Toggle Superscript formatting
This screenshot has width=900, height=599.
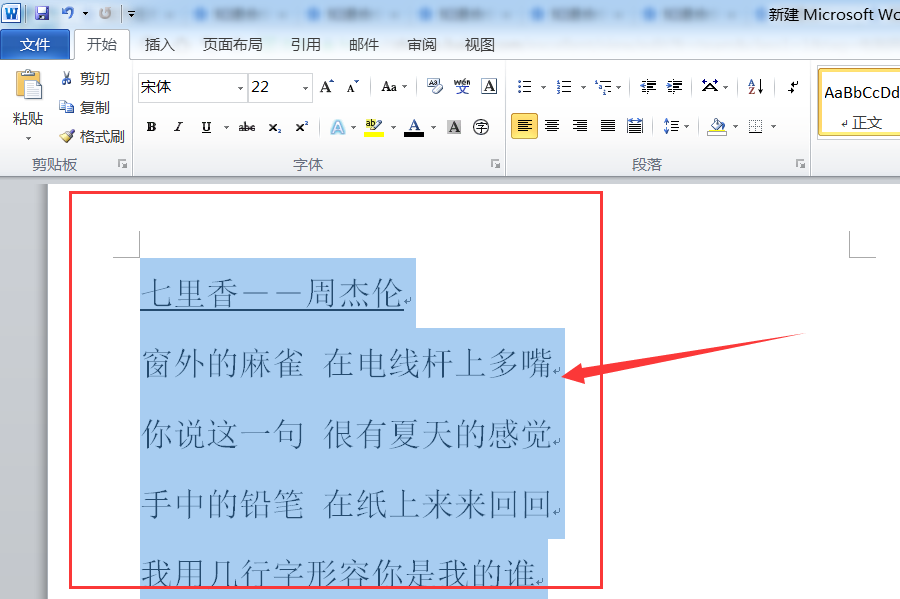pyautogui.click(x=302, y=127)
